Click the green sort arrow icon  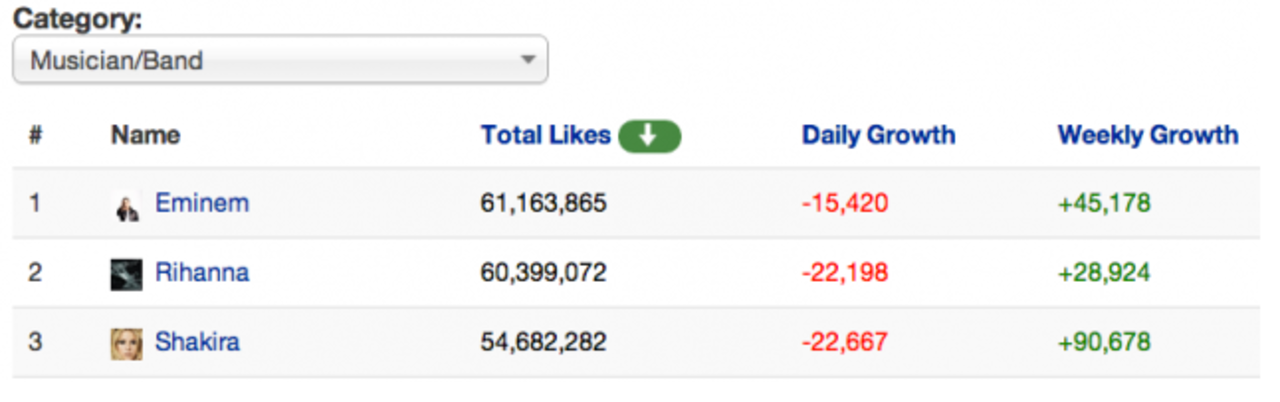649,136
